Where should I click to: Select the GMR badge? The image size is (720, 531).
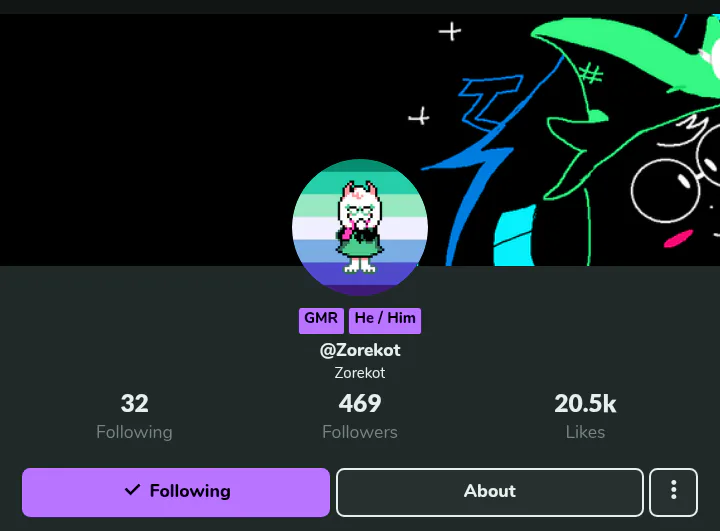coord(321,320)
